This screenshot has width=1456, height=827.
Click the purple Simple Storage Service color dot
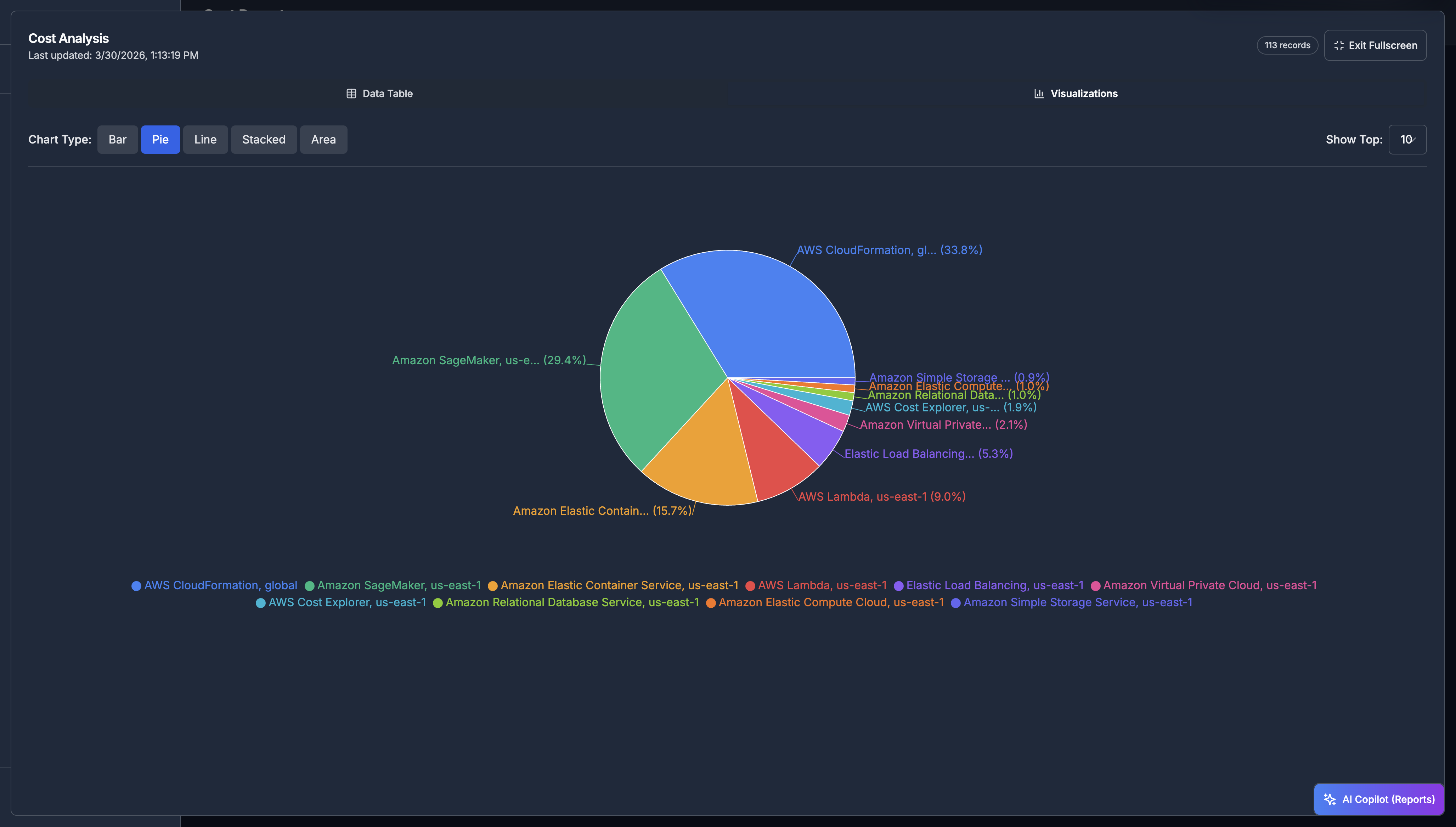pyautogui.click(x=956, y=603)
